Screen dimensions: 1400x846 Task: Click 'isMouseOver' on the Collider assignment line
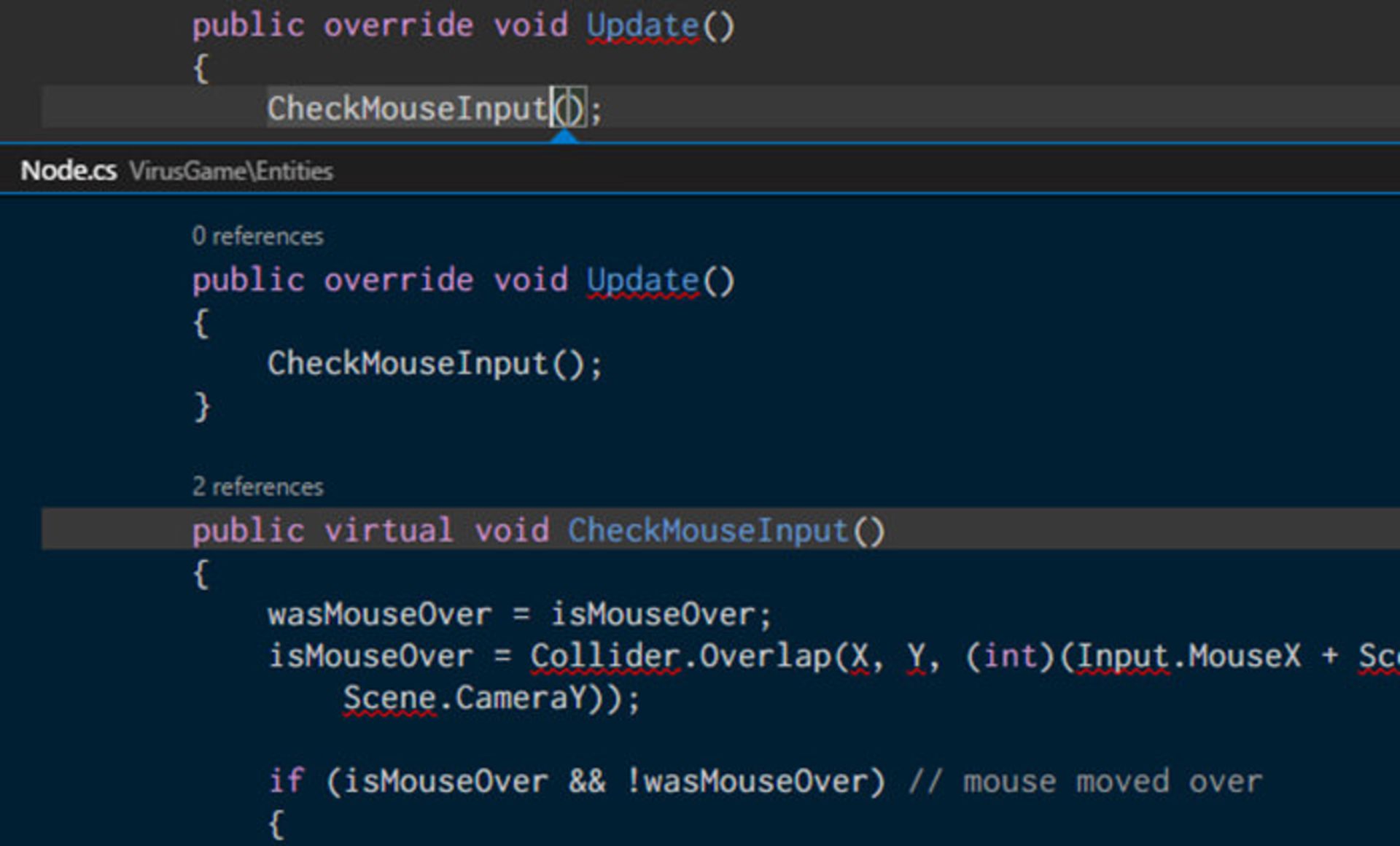point(370,656)
